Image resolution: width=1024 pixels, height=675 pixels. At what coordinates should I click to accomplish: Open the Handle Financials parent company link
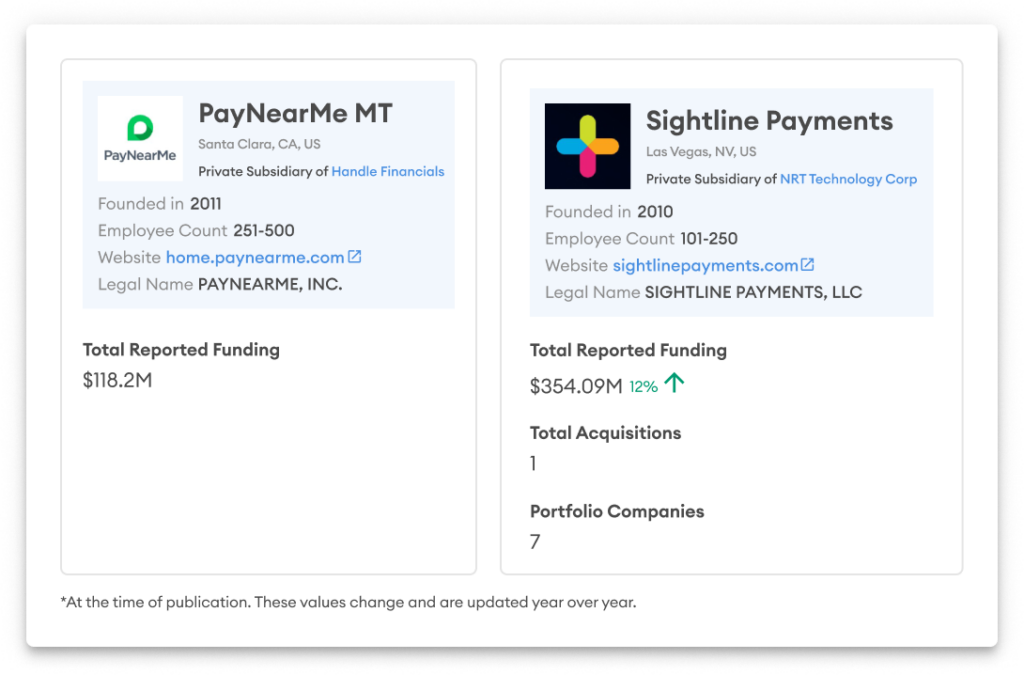pos(388,171)
